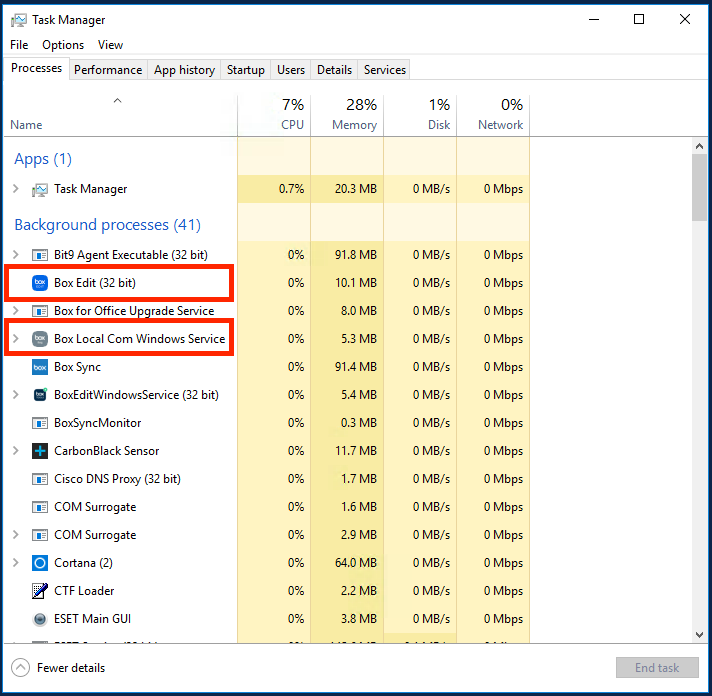The image size is (712, 696).
Task: Click the Box Sync process icon
Action: click(40, 367)
